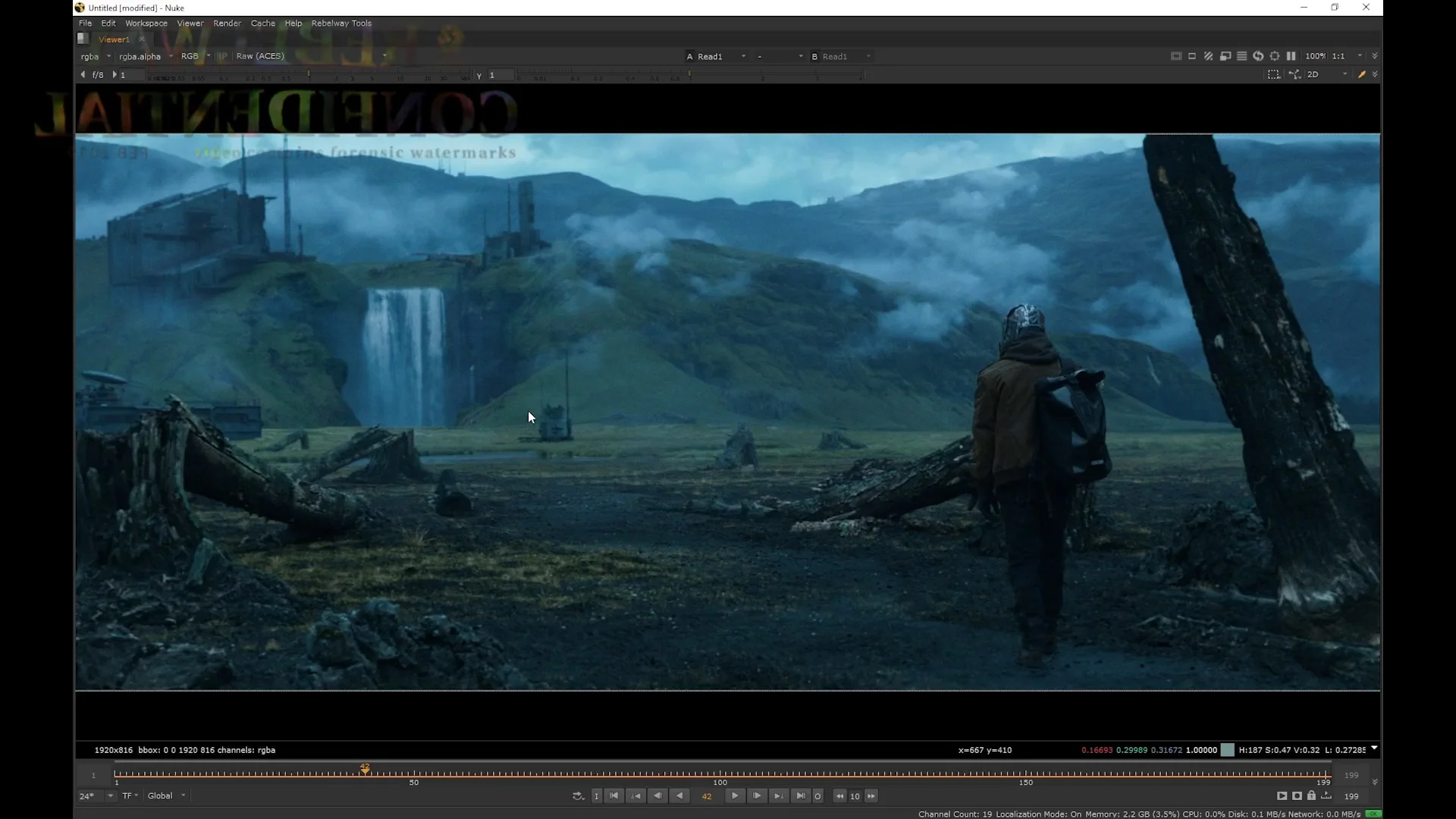Collapse the top viewer toolbar chevrons
Viewport: 1456px width, 819px height.
1375,56
